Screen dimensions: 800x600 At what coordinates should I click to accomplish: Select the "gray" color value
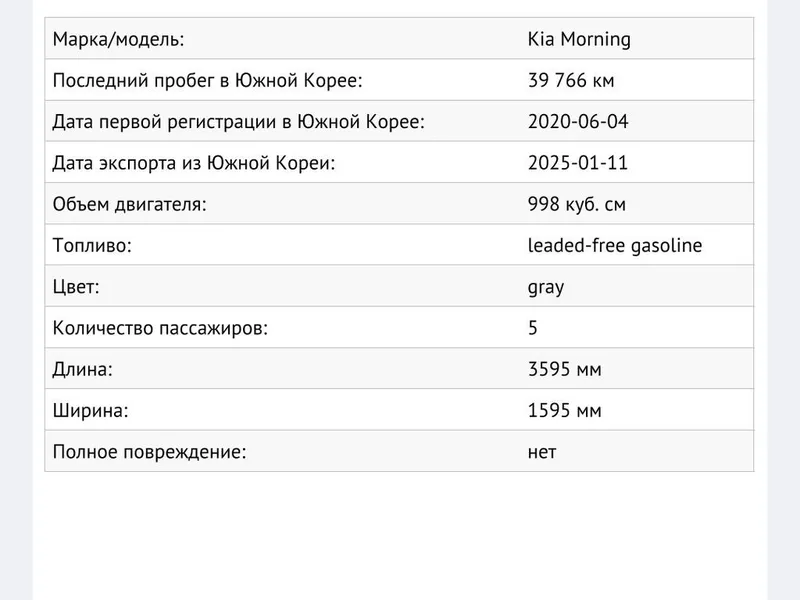[546, 287]
